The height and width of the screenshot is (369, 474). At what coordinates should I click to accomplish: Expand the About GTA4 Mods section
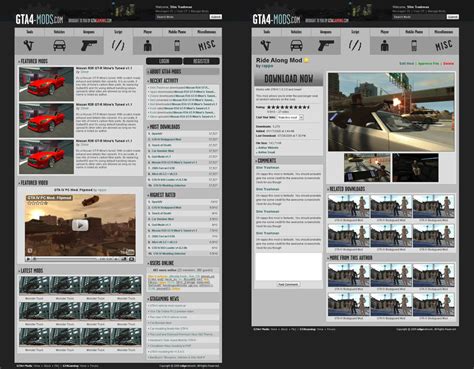[183, 71]
